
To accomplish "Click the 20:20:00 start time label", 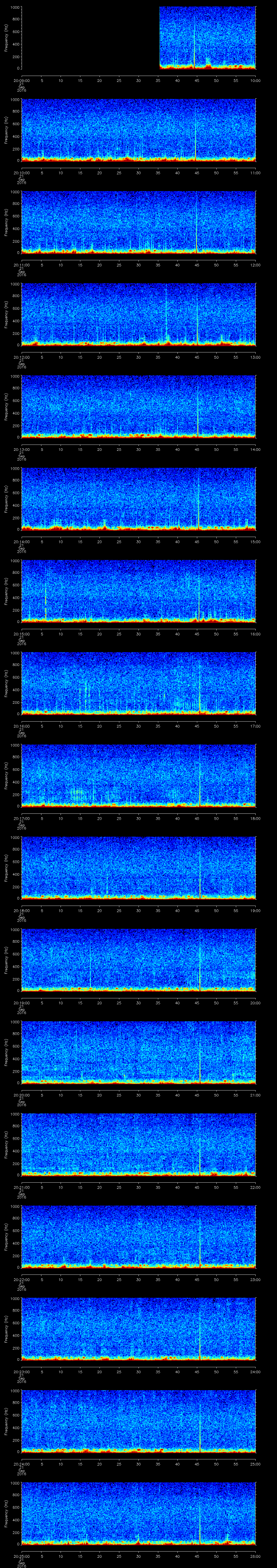I will point(21,1095).
